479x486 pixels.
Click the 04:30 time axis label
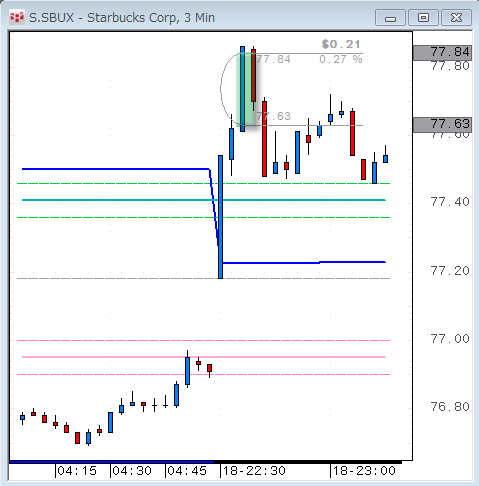132,471
